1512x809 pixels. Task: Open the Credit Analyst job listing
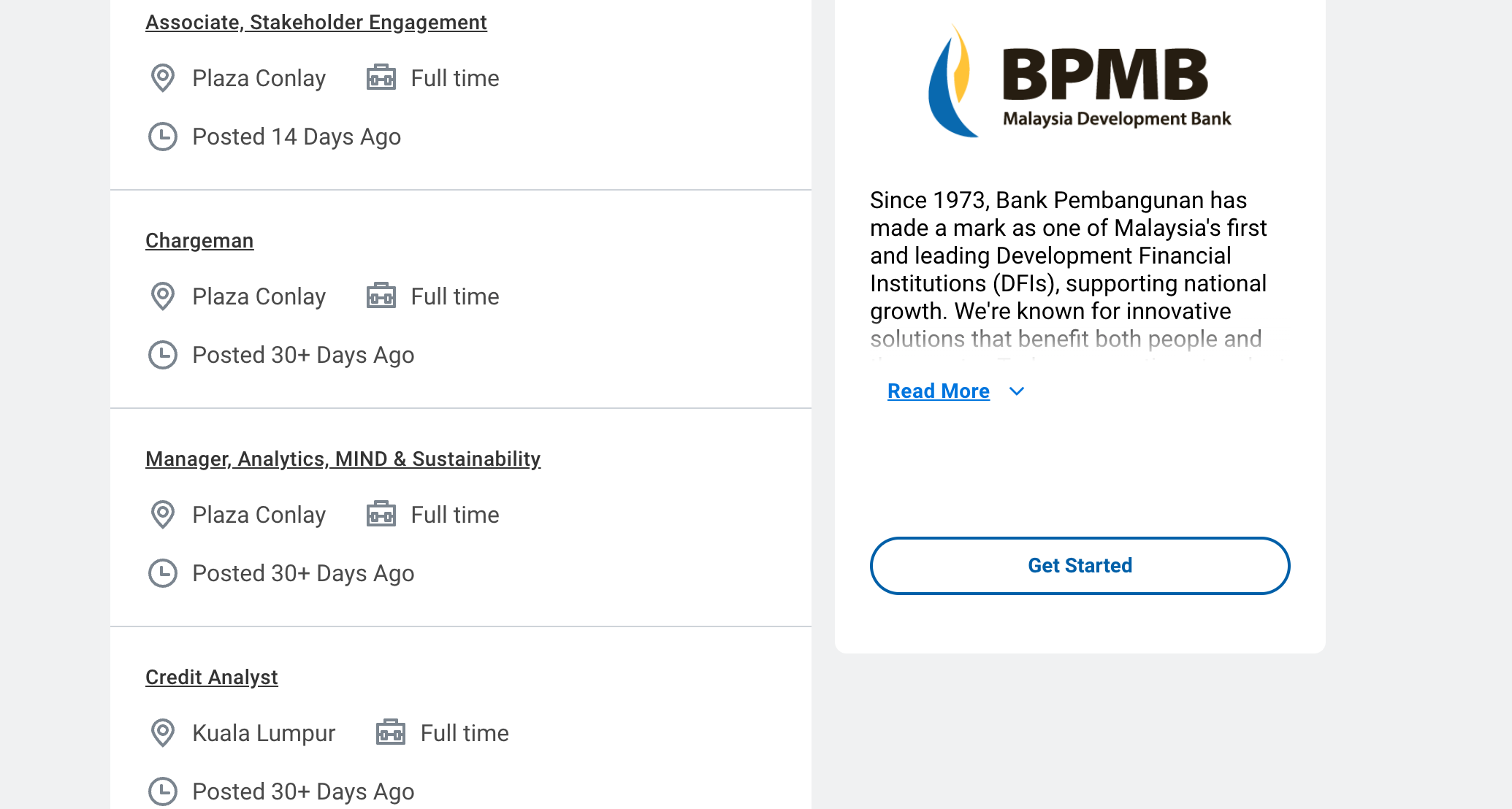coord(211,678)
